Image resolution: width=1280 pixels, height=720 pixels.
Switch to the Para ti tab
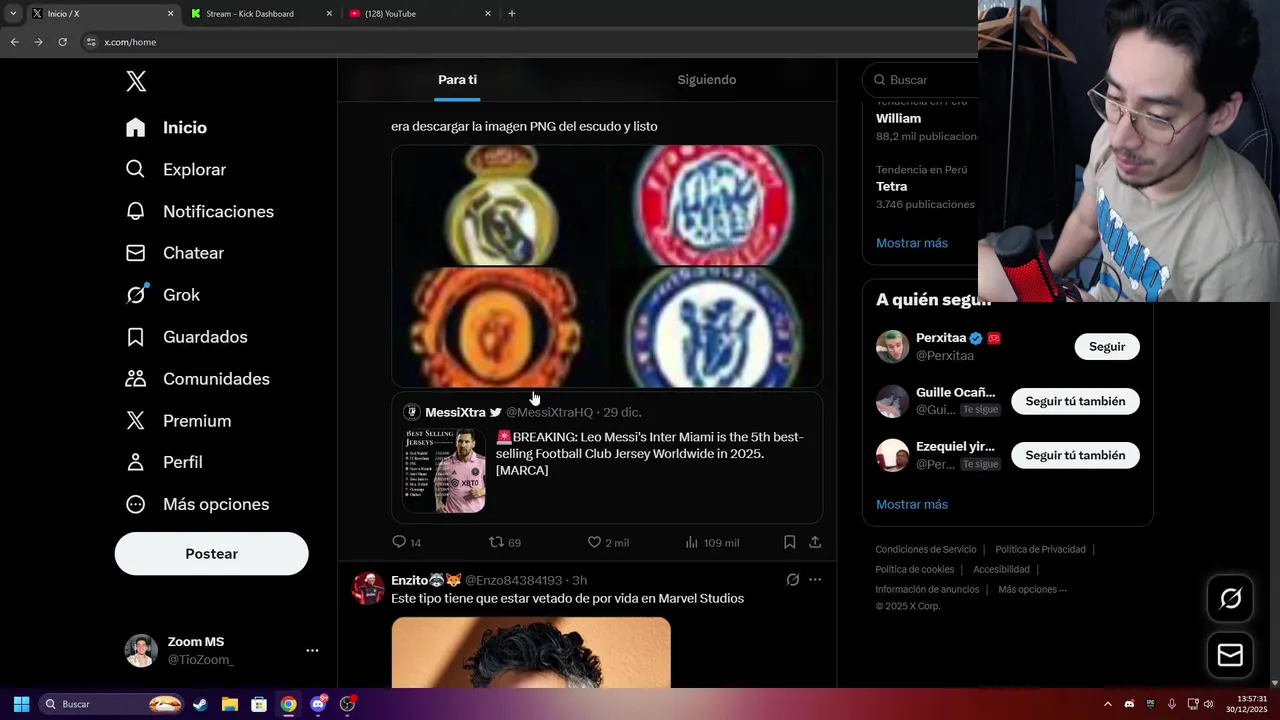(x=457, y=80)
